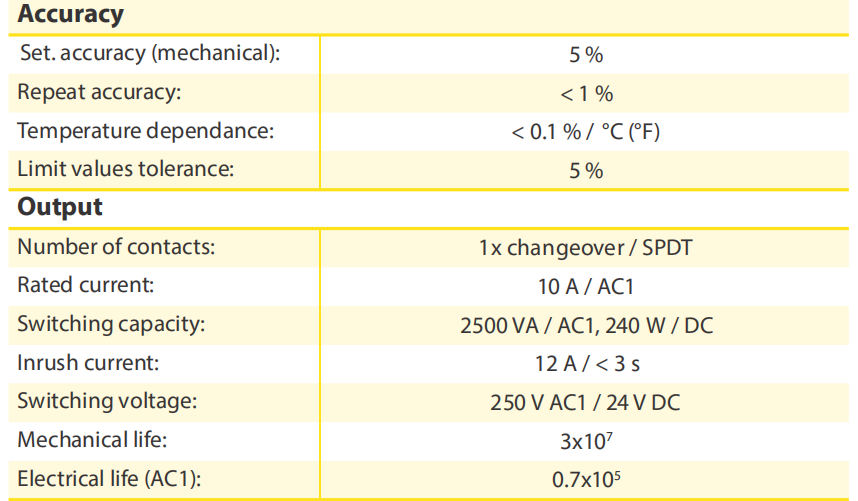Click the Limit values tolerance label
The height and width of the screenshot is (501, 858).
click(x=126, y=169)
